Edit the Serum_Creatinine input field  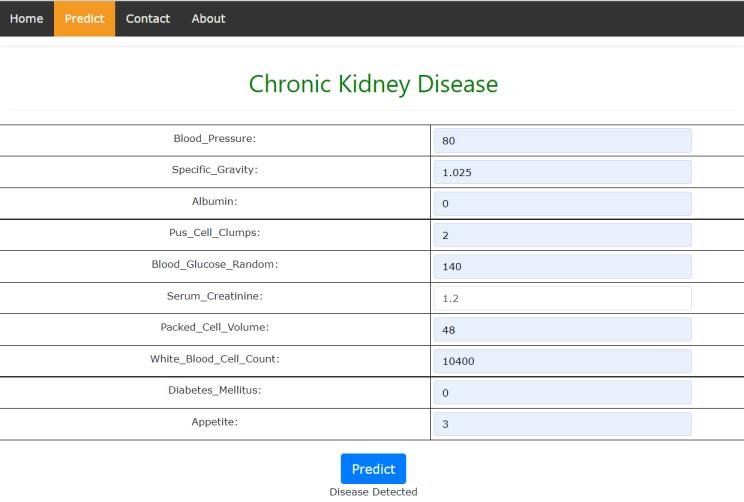[562, 298]
